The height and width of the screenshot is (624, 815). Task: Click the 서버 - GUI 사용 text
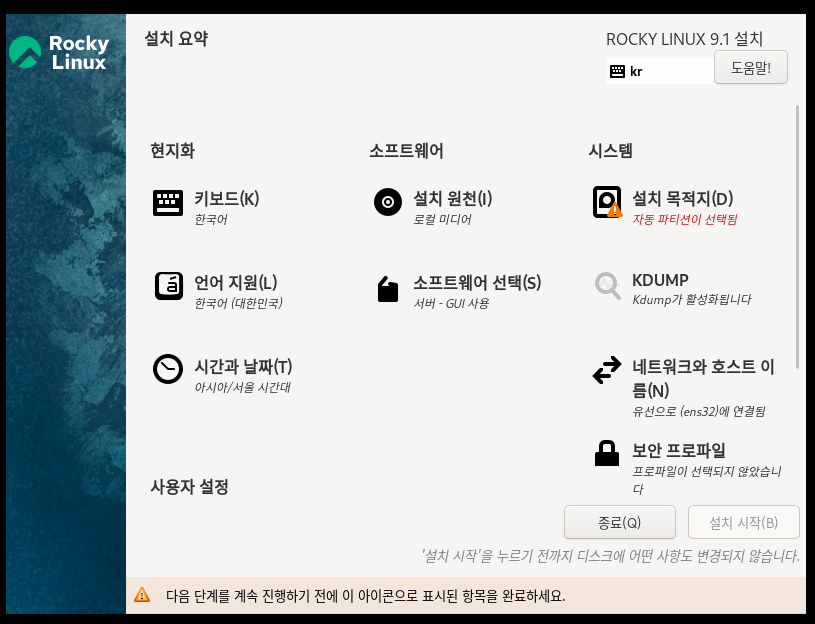[x=451, y=303]
